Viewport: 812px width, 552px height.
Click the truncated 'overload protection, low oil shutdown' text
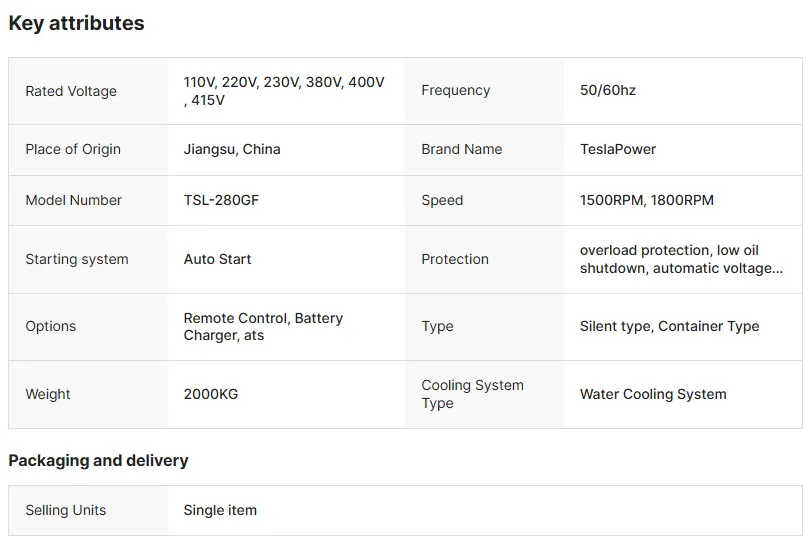coord(681,259)
